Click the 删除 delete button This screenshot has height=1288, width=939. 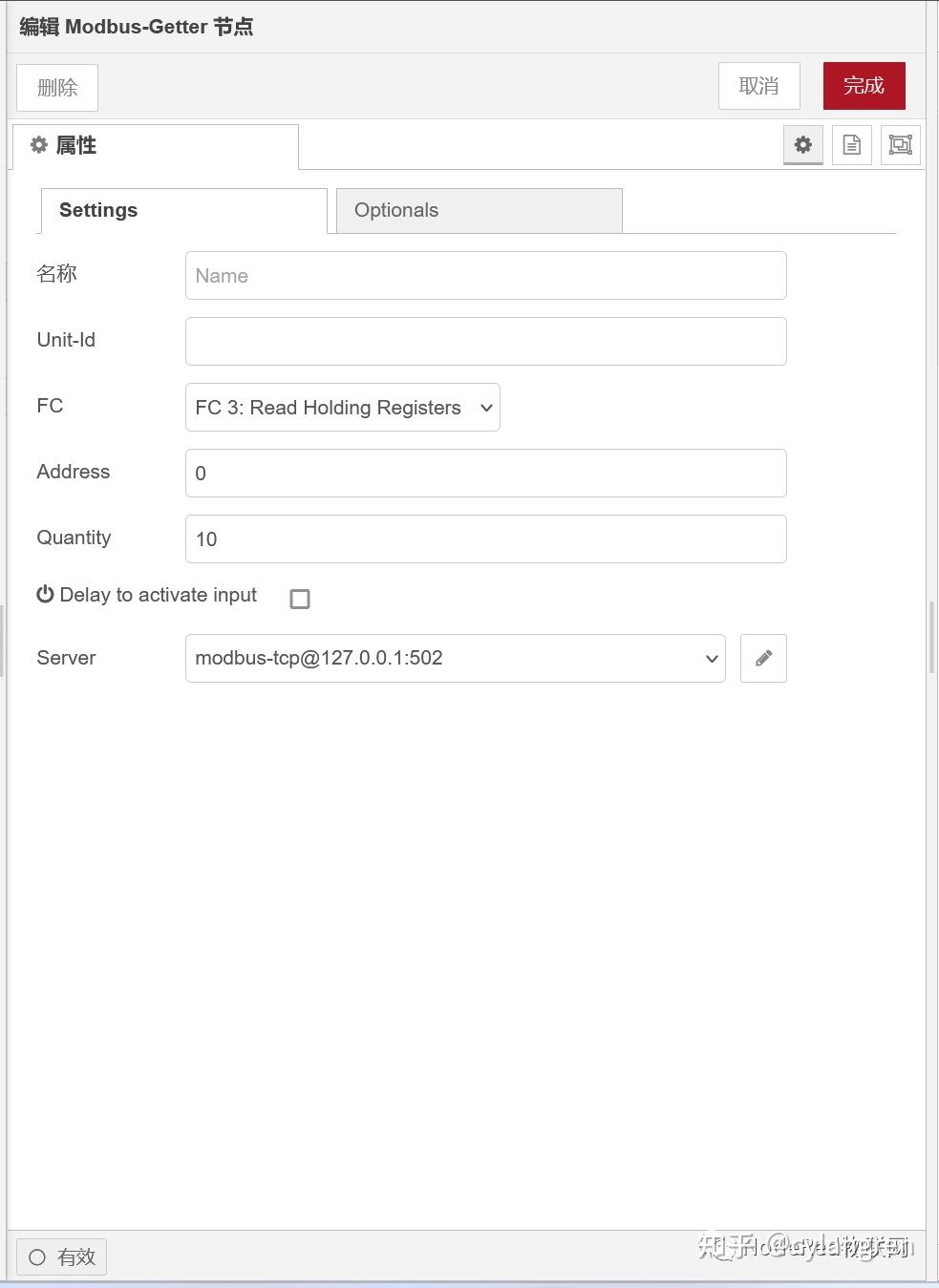pos(56,87)
